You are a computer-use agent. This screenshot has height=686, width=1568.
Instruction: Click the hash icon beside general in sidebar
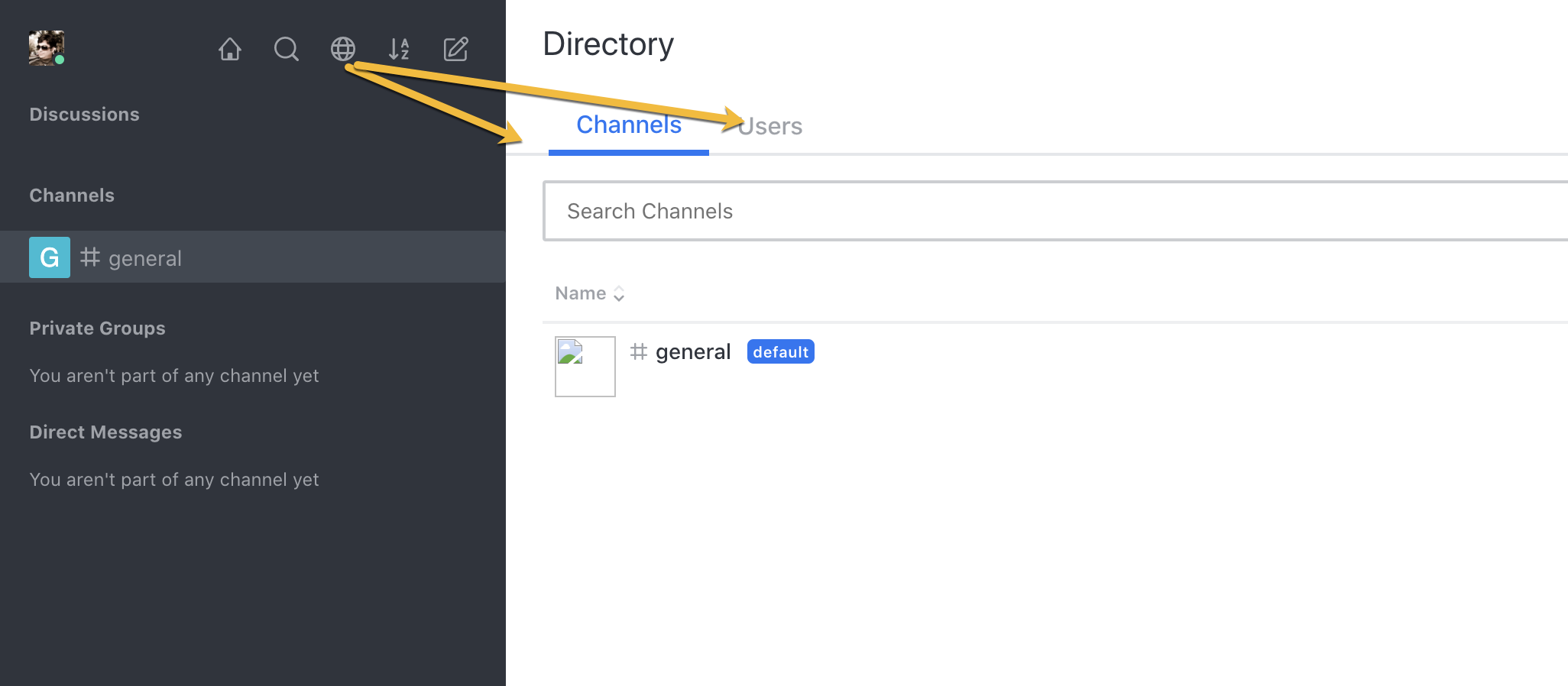(x=90, y=257)
